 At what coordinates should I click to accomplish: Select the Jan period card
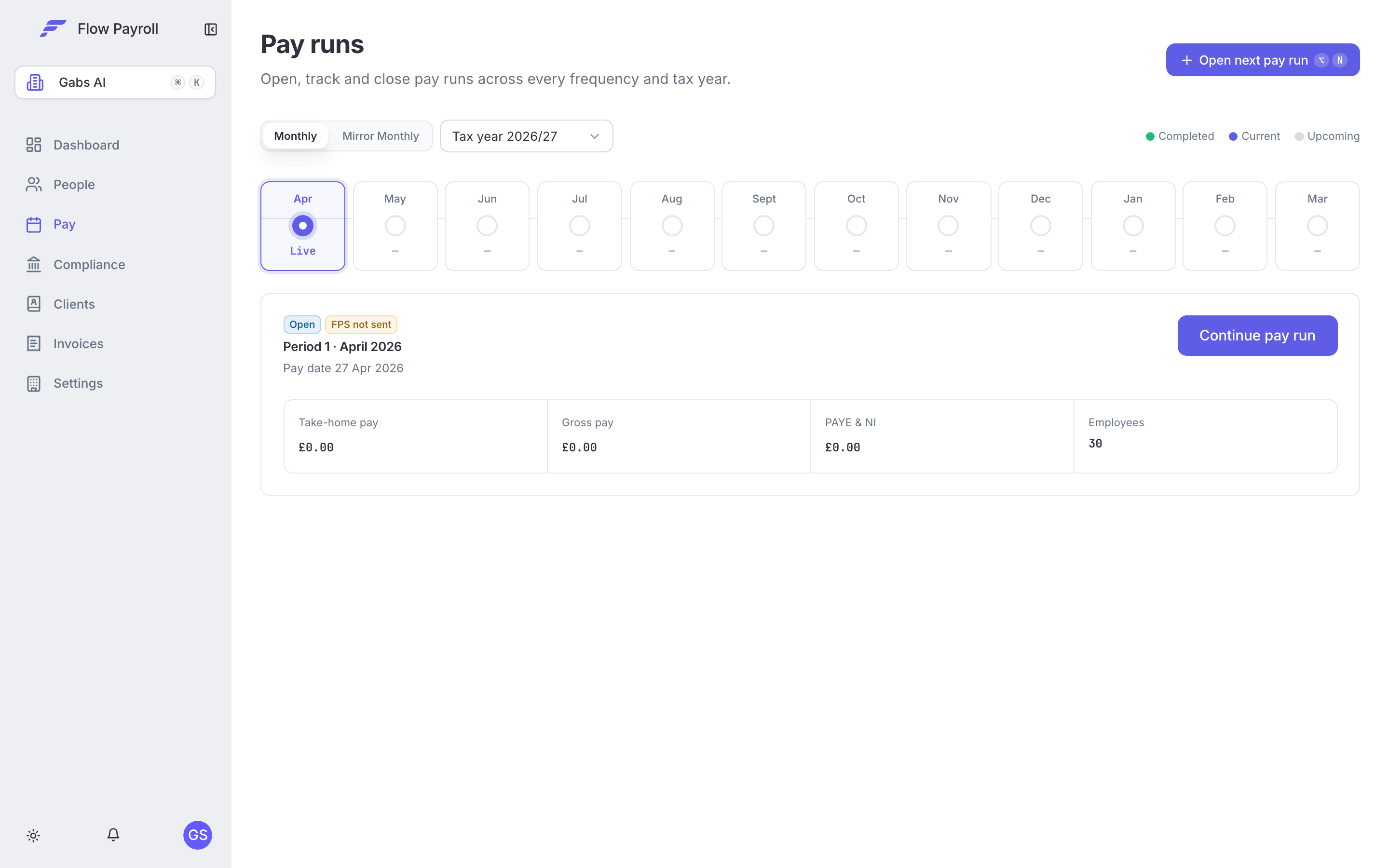[1133, 226]
